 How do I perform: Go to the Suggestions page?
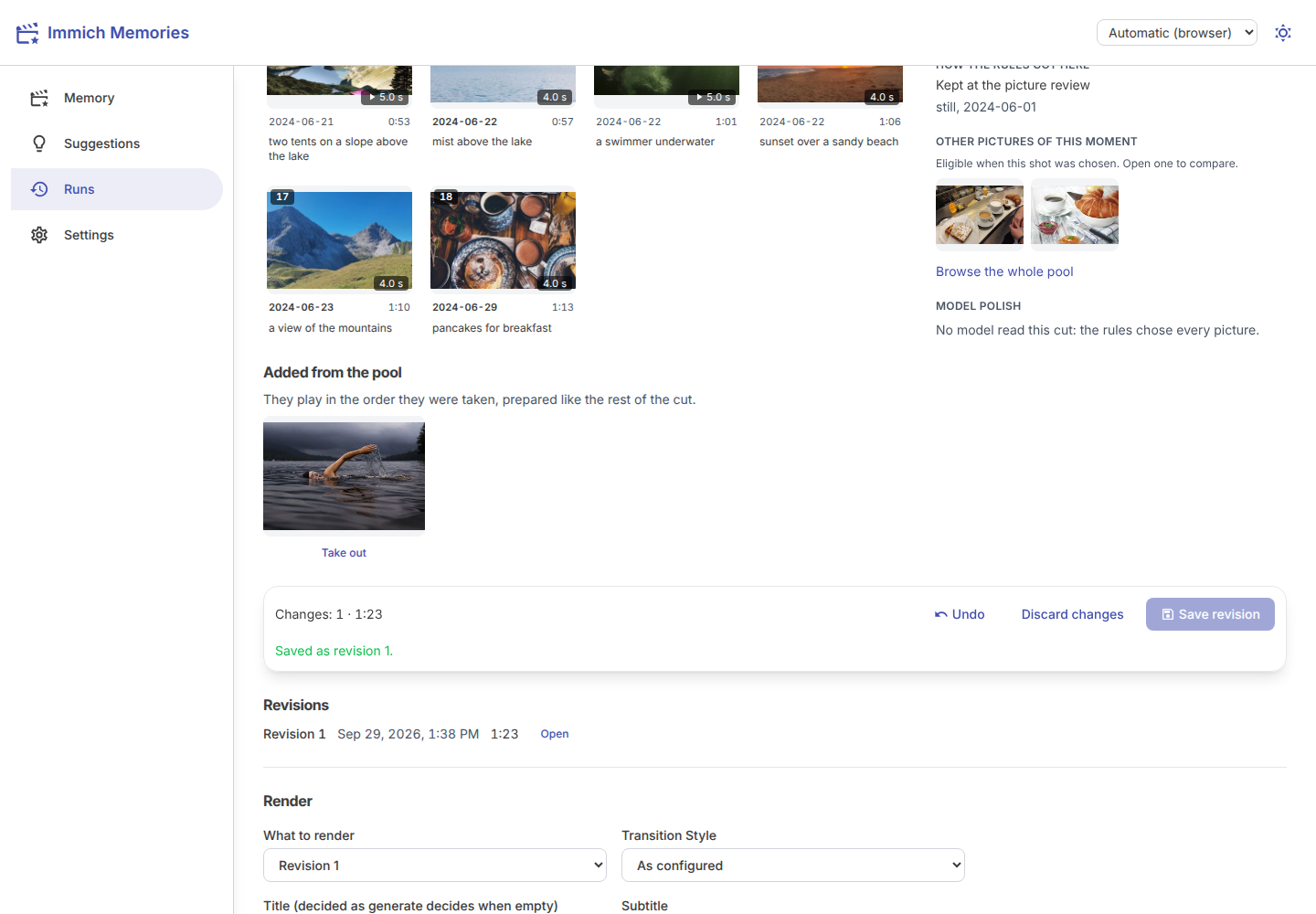pyautogui.click(x=117, y=143)
